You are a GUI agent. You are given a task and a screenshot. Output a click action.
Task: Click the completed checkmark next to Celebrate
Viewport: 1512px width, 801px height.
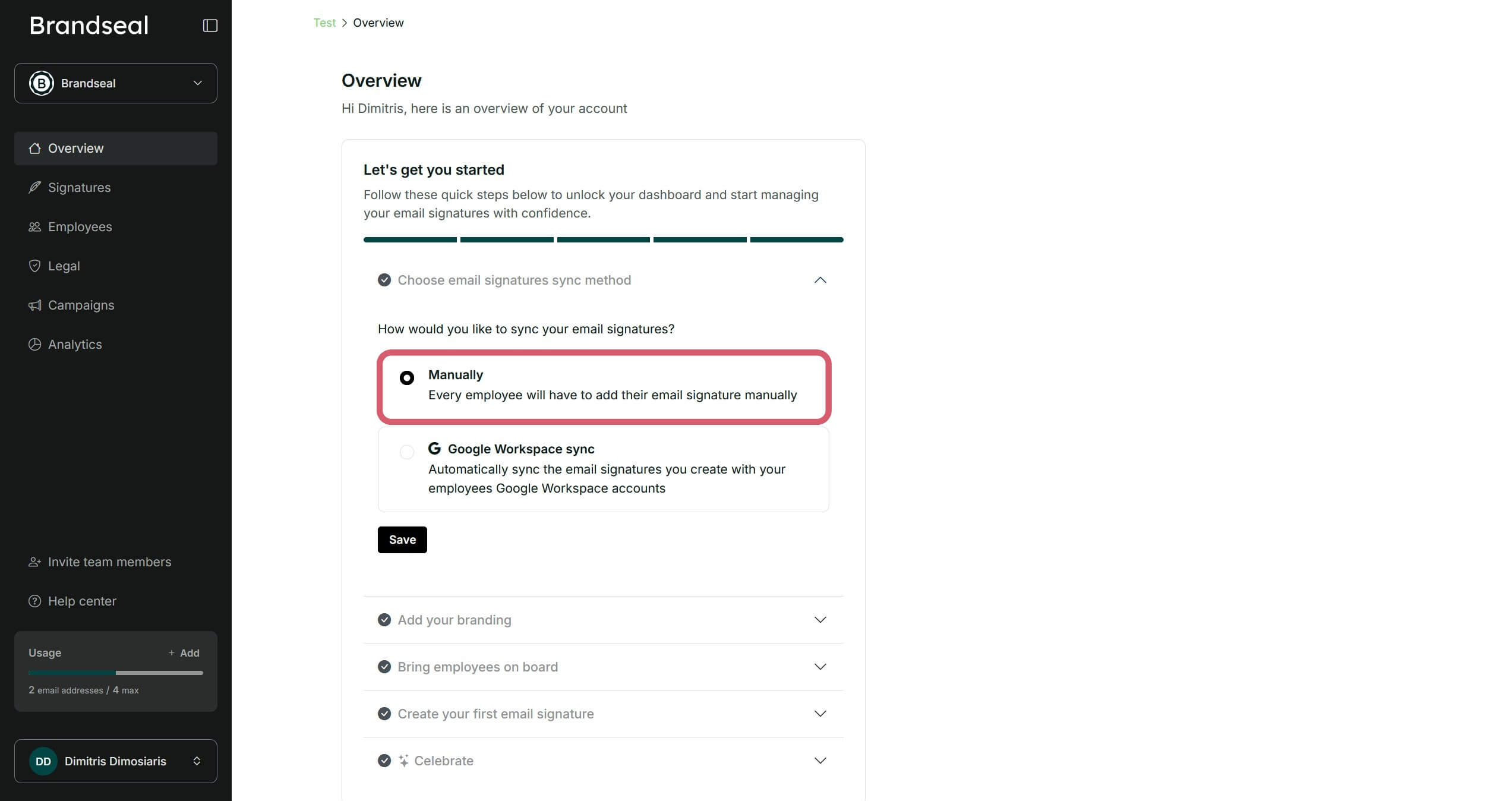[x=384, y=761]
